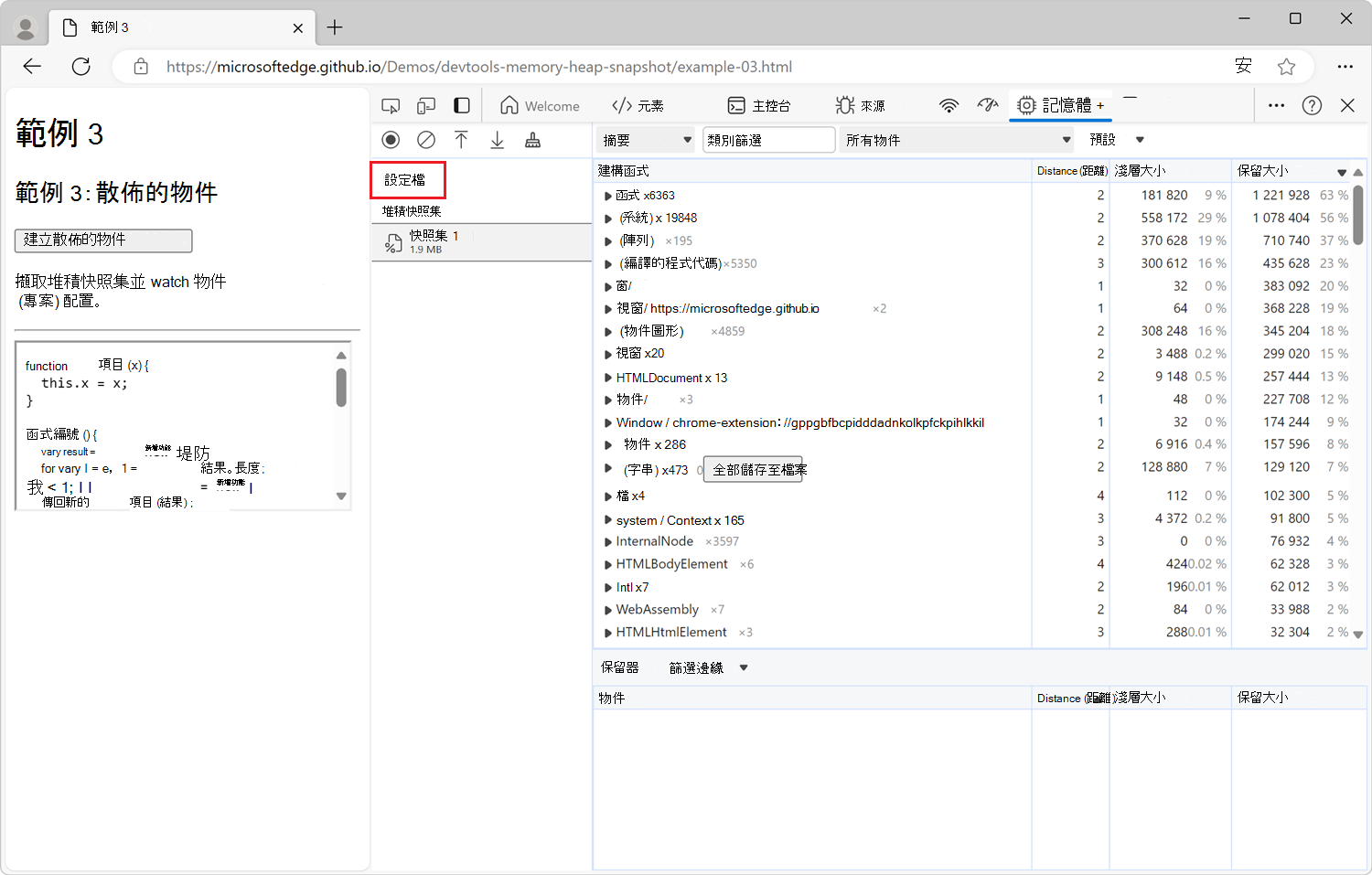Click the heap table vertical scrollbar thumb
The width and height of the screenshot is (1372, 875).
pyautogui.click(x=1358, y=215)
